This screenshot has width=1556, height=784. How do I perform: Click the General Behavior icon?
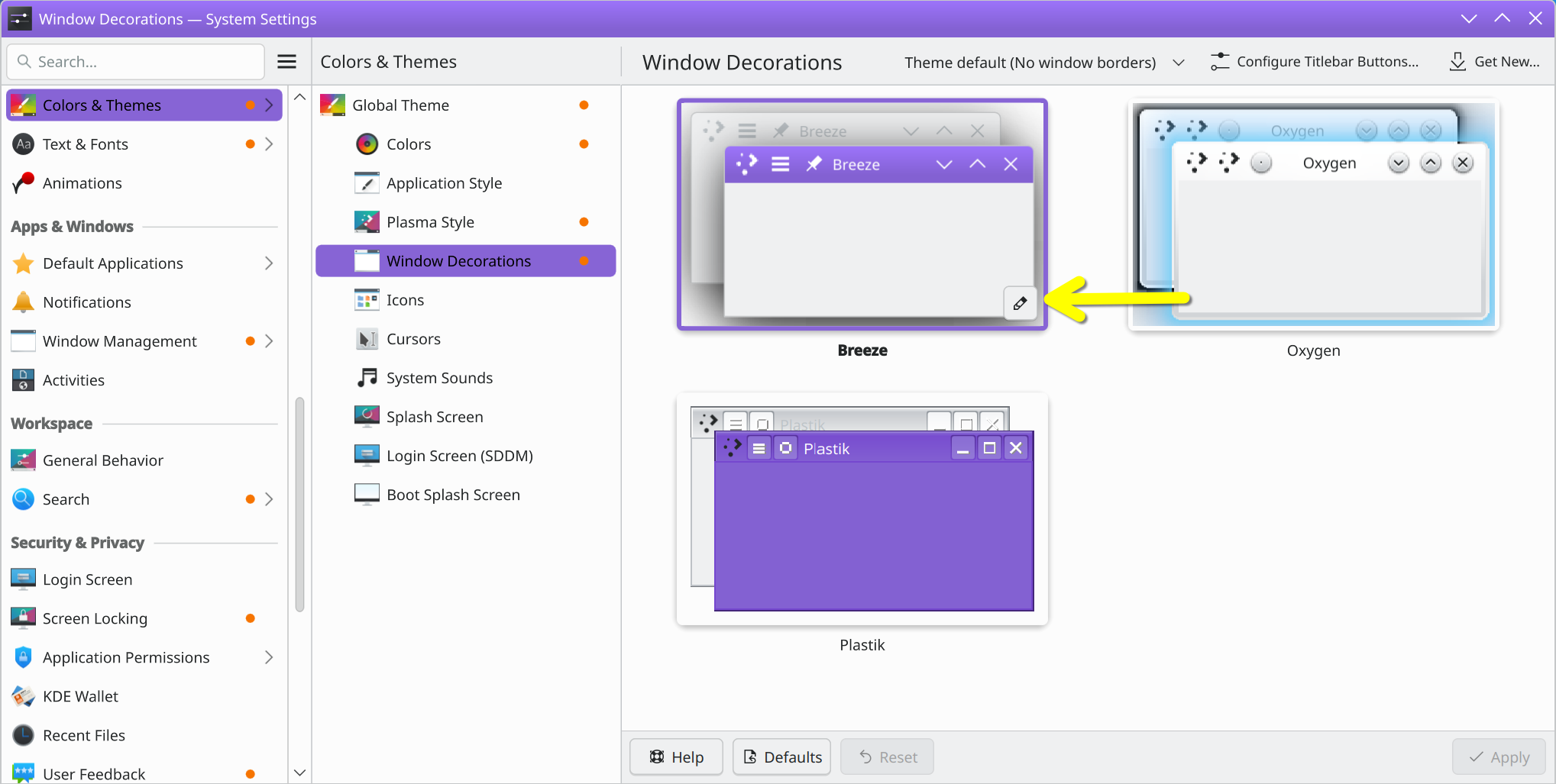click(x=24, y=460)
